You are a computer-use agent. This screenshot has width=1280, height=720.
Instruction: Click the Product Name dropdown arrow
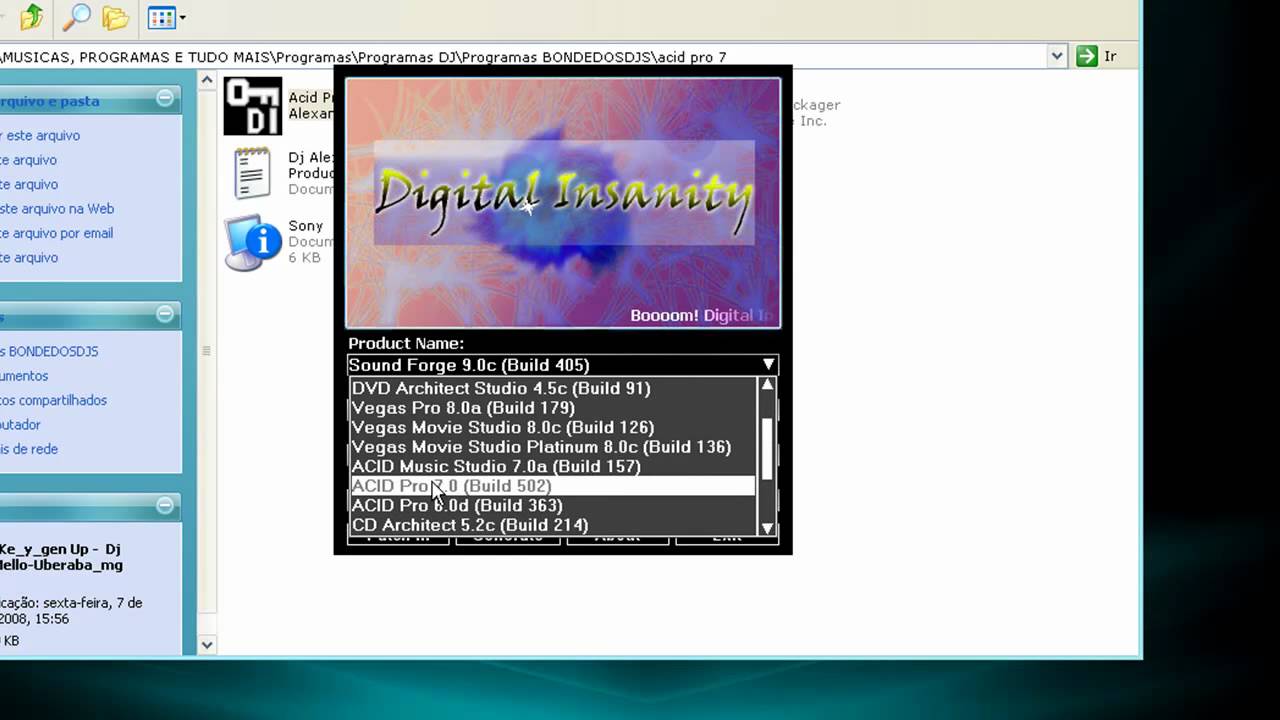pyautogui.click(x=768, y=365)
